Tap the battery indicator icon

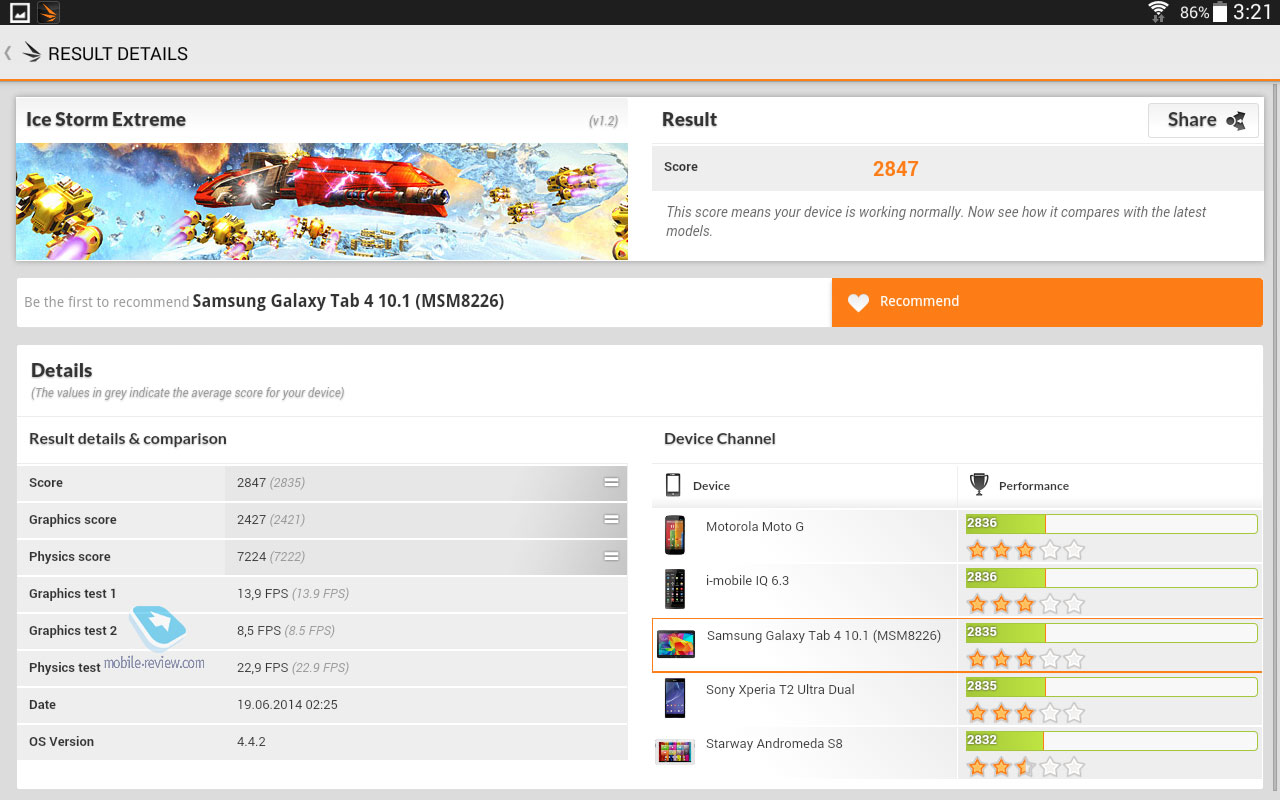pyautogui.click(x=1219, y=12)
